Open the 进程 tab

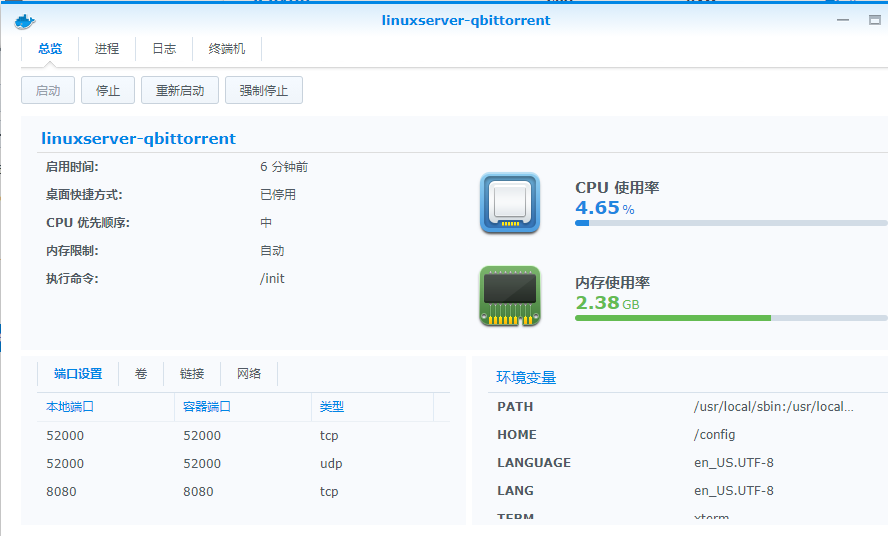coord(107,49)
